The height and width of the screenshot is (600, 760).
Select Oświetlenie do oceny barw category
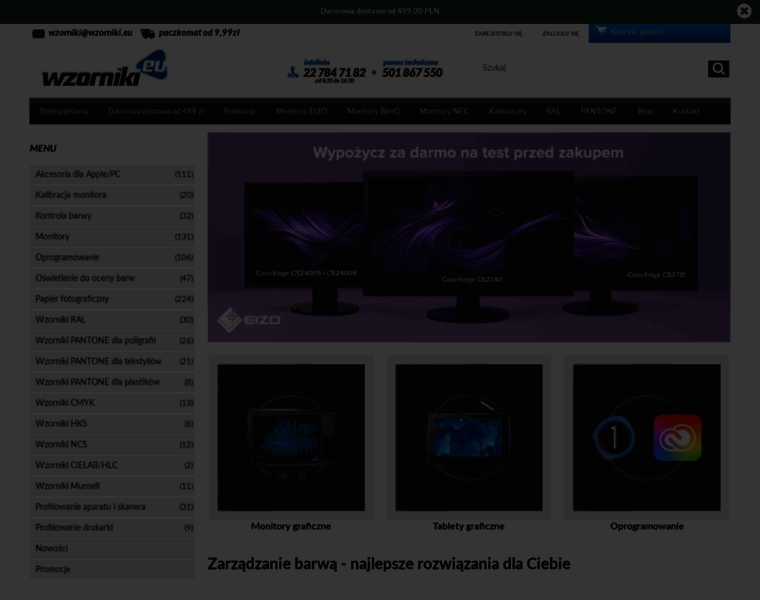coord(112,278)
